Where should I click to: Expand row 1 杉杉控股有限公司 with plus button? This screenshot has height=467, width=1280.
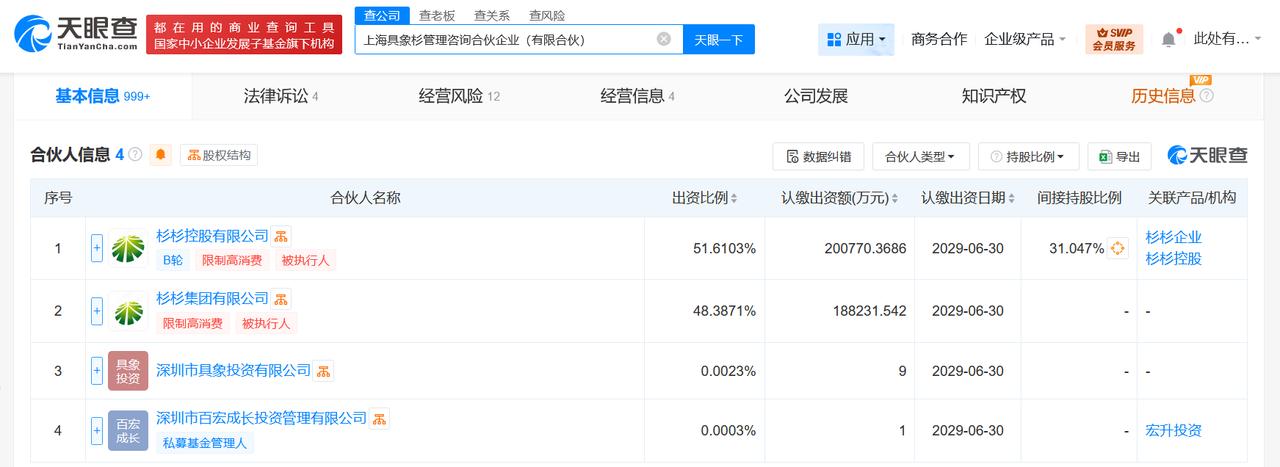[97, 248]
